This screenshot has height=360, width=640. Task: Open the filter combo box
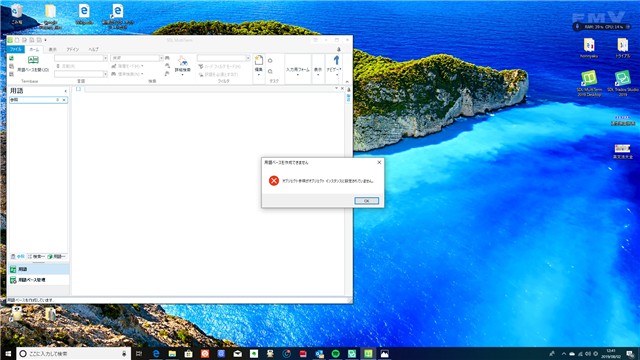(x=224, y=58)
